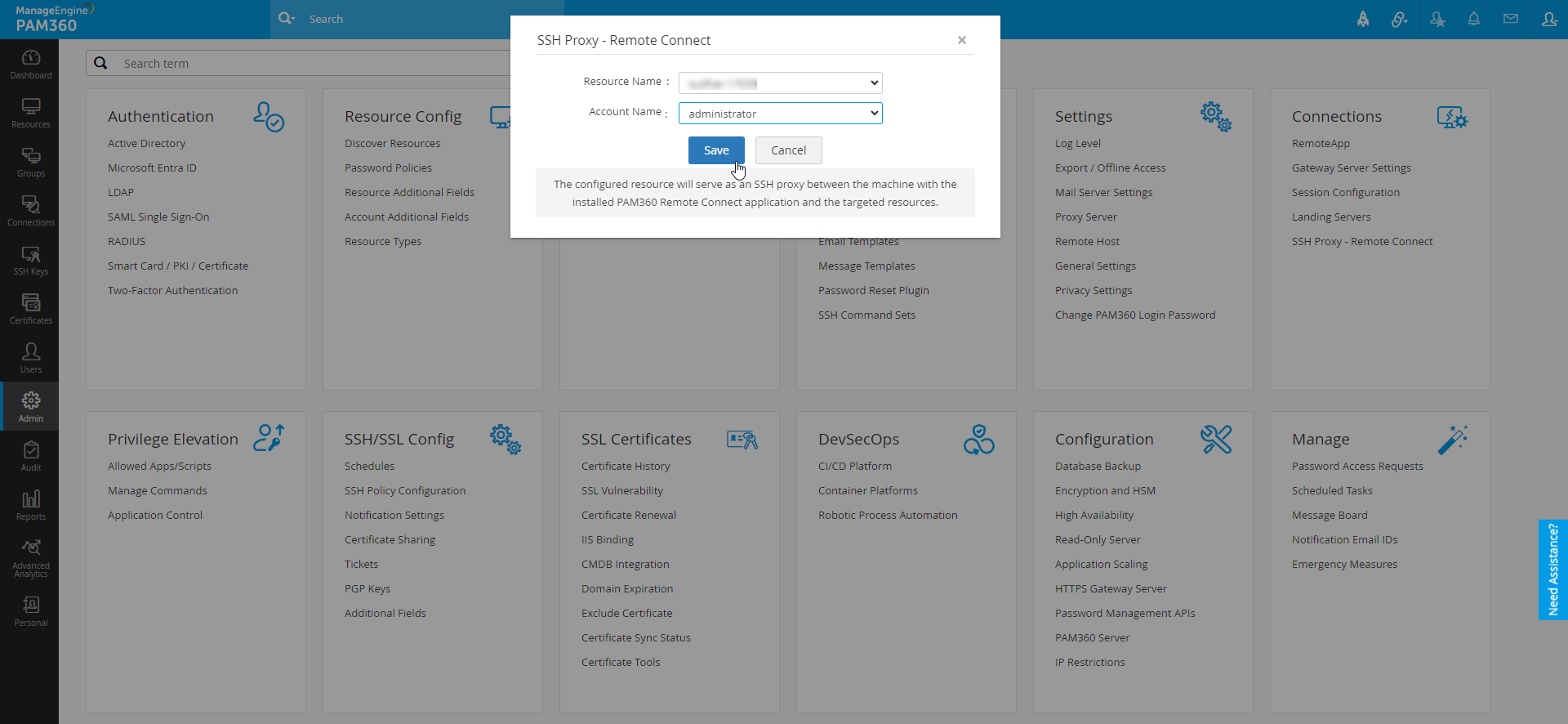1568x724 pixels.
Task: Click the SSH/SSL Config gears icon
Action: coord(506,439)
